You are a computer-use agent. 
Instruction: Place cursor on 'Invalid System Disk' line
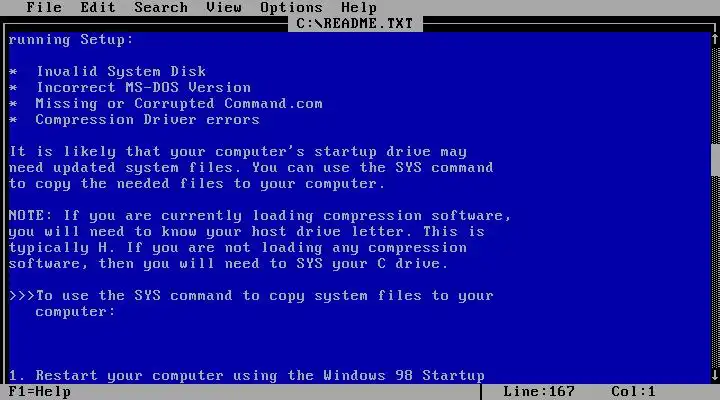121,72
